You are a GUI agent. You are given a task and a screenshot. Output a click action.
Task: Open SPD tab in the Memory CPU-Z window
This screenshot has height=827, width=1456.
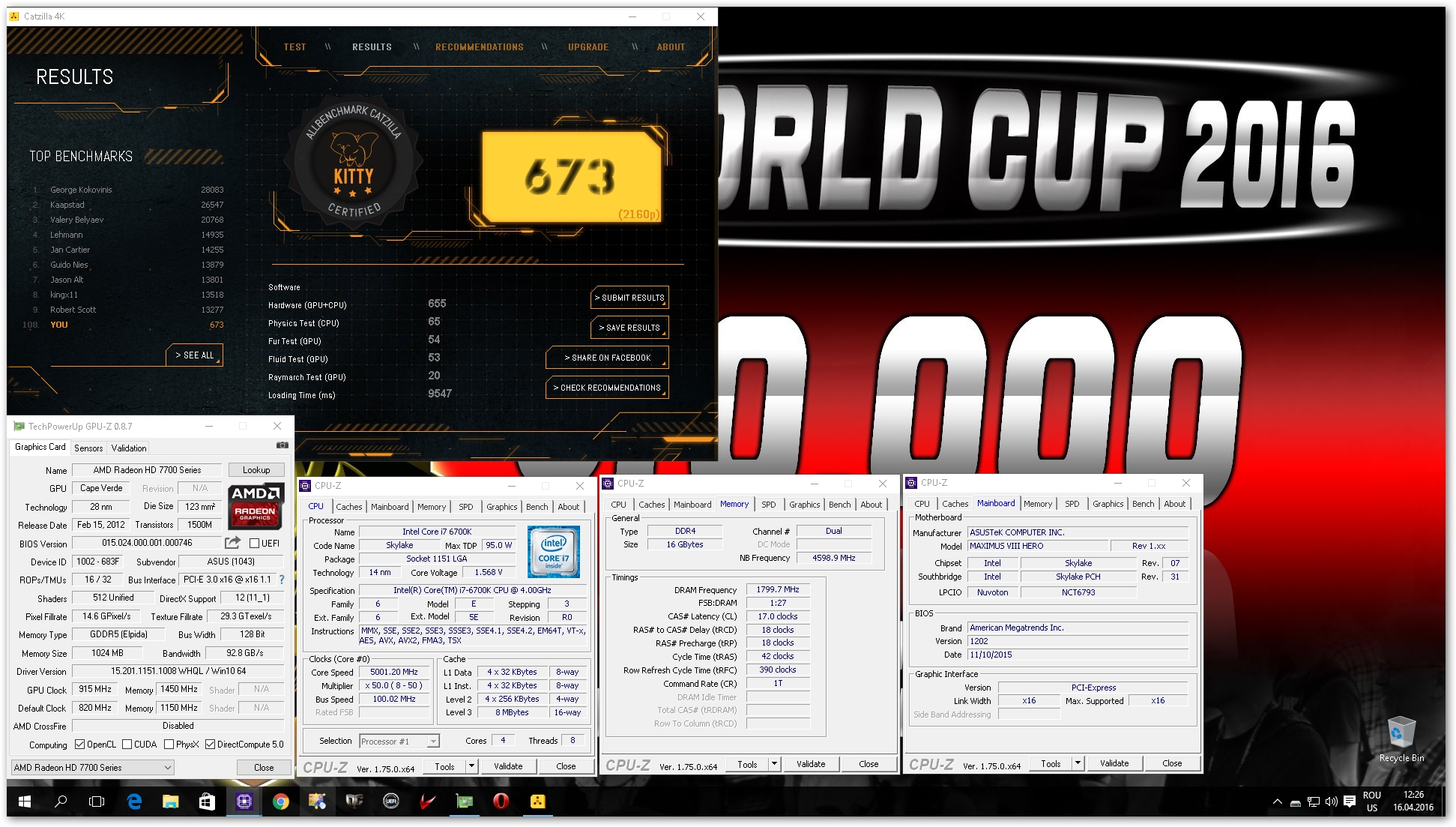(x=769, y=505)
